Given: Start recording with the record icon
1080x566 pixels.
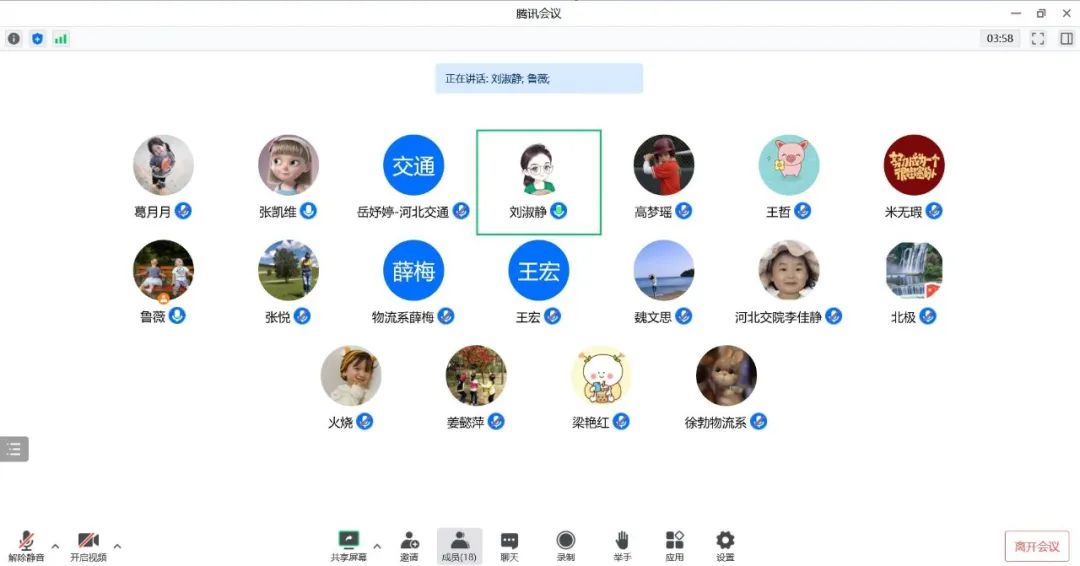Looking at the screenshot, I should point(565,546).
